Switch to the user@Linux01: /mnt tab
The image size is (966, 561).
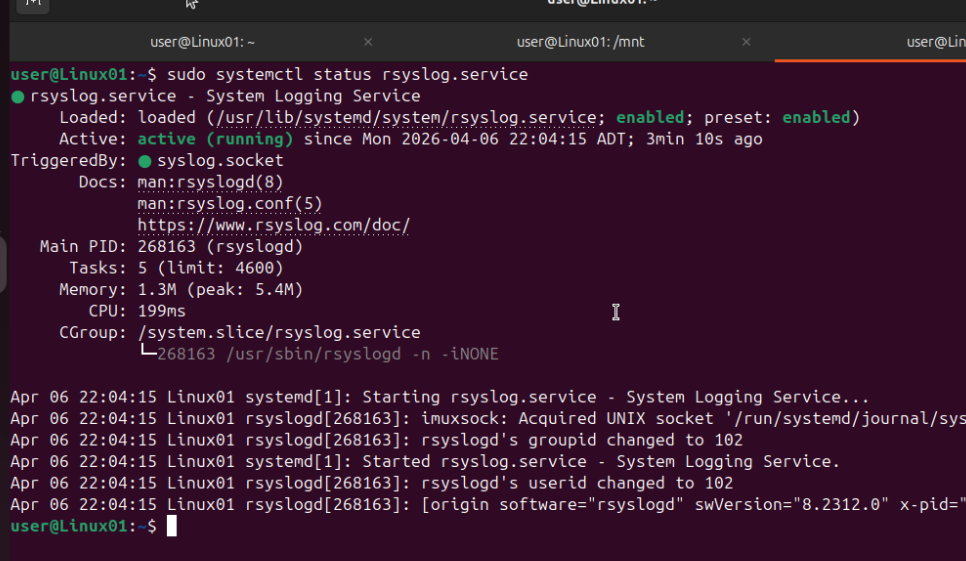(580, 42)
